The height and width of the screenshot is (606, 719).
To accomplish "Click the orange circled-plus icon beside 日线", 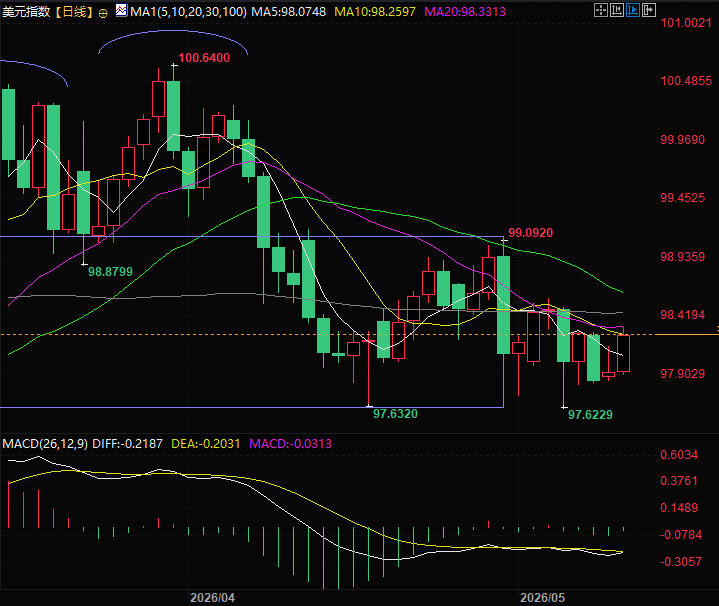I will (x=103, y=13).
